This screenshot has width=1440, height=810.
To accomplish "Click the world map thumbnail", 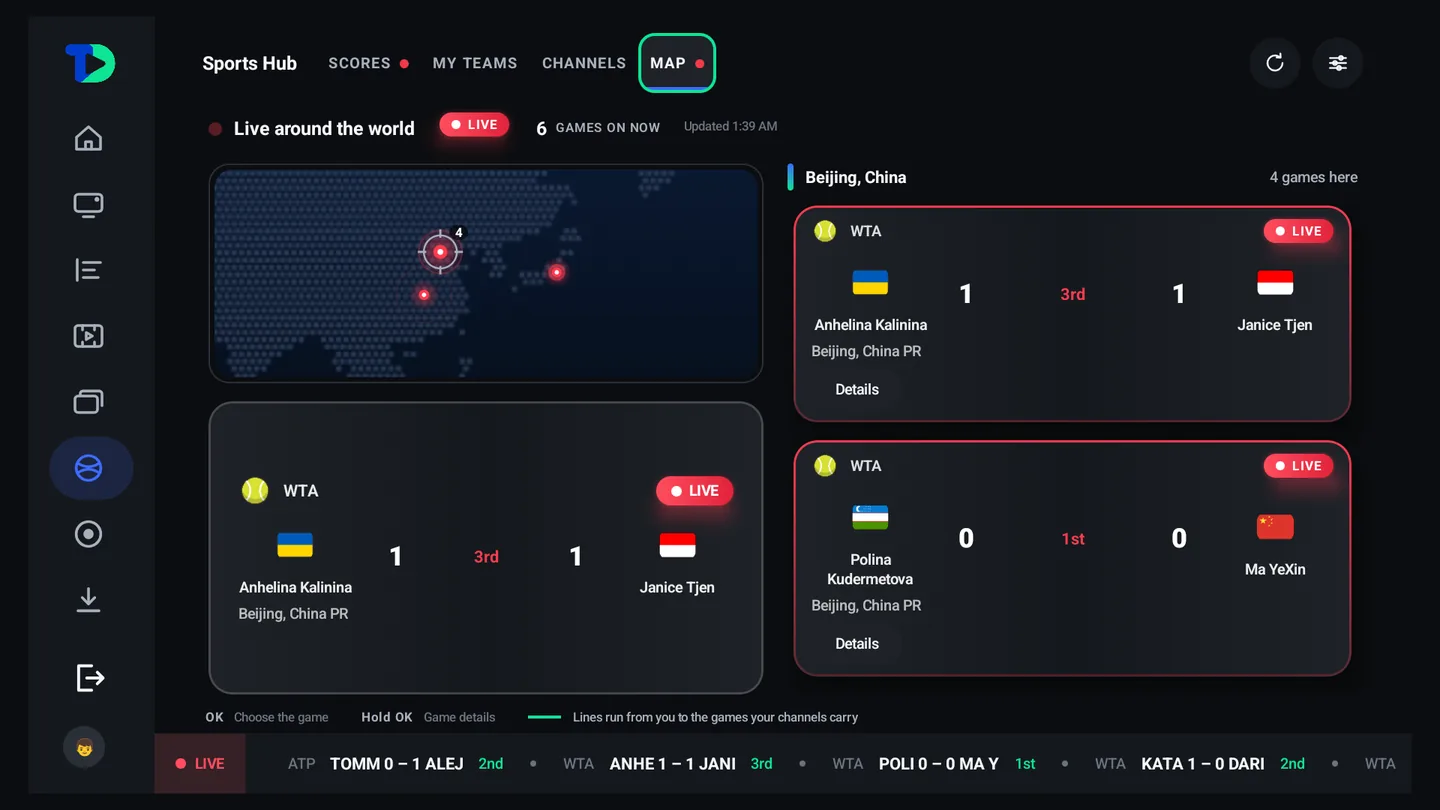I will point(486,273).
